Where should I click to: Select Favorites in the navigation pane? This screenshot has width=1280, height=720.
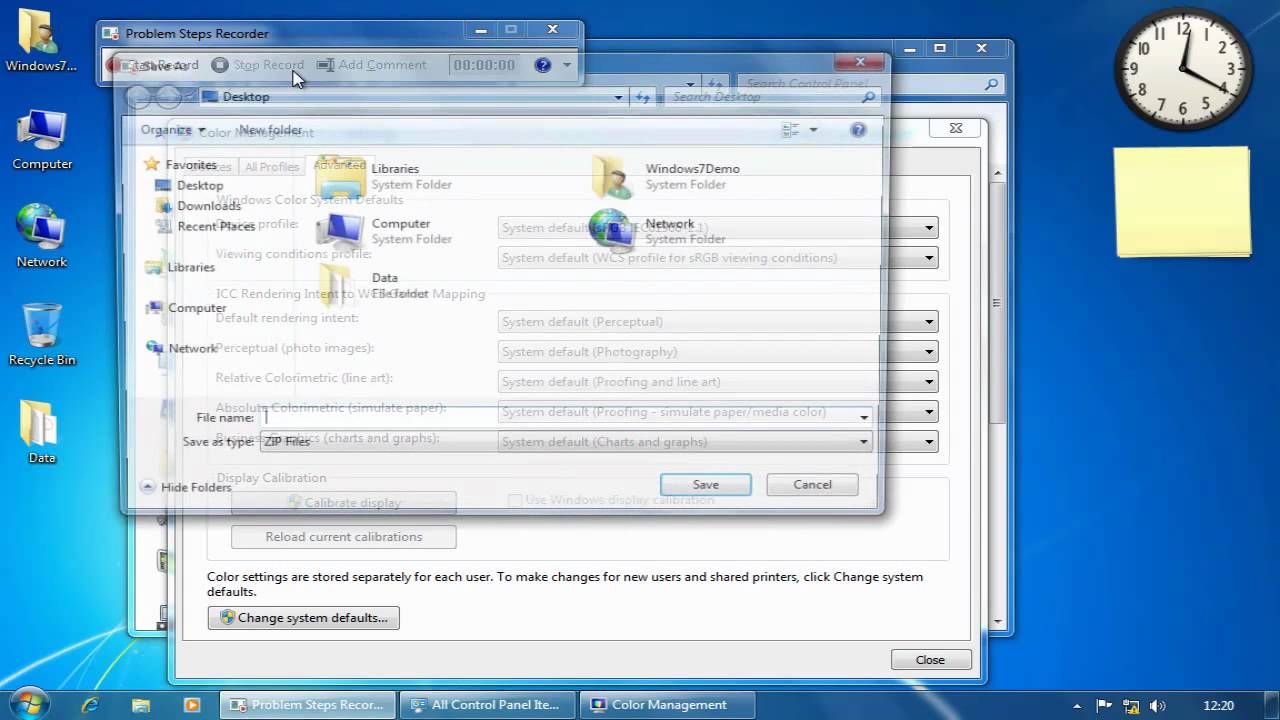point(180,165)
